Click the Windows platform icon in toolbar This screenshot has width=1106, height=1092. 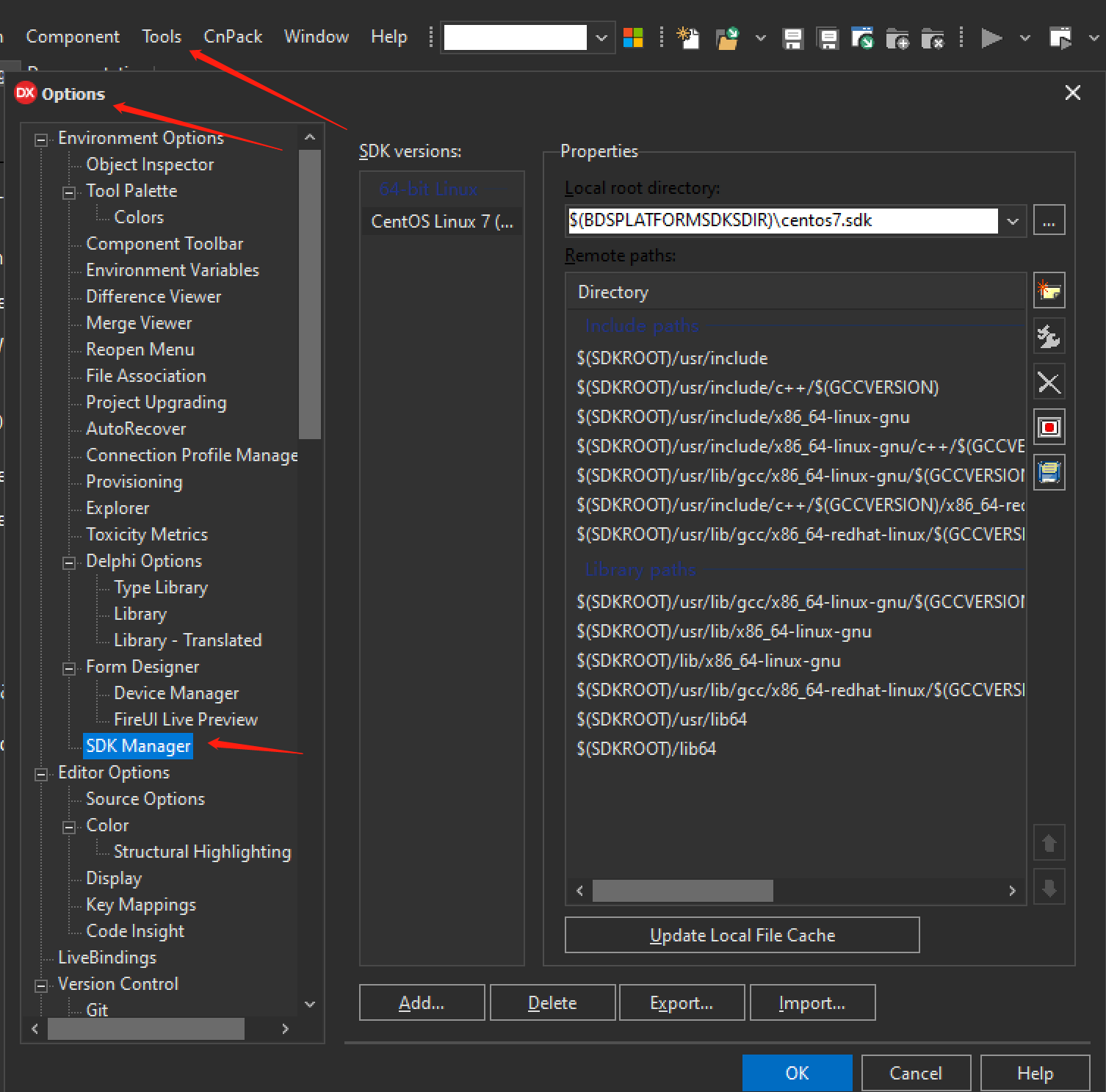(x=633, y=37)
